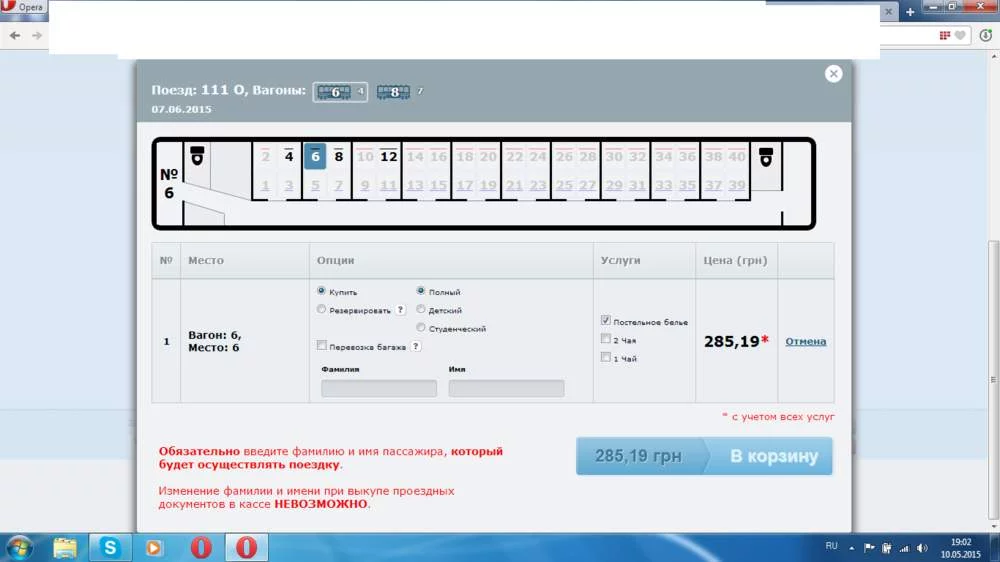The height and width of the screenshot is (562, 1000).
Task: Show hidden tray icons arrow
Action: pyautogui.click(x=851, y=547)
